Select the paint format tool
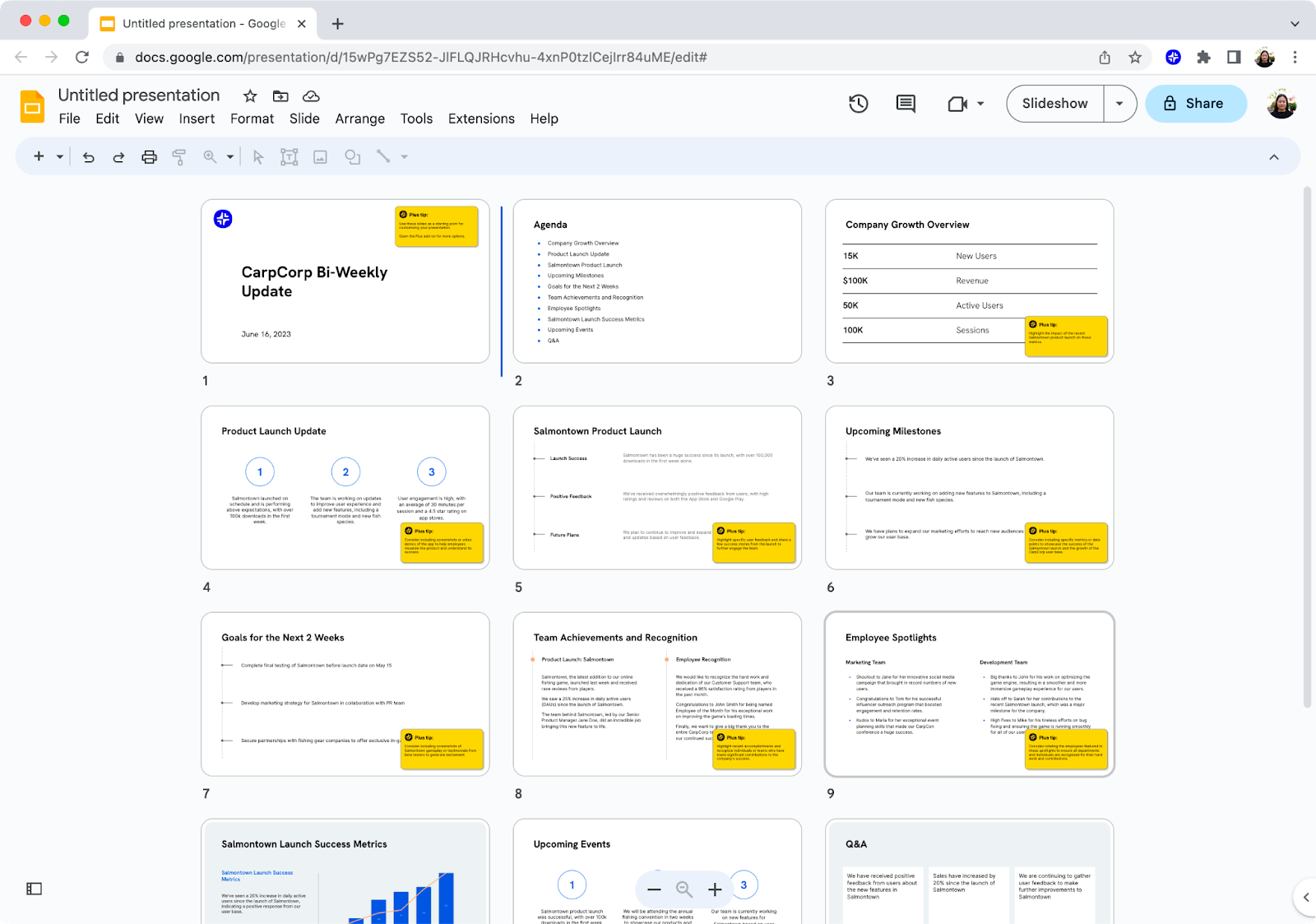 tap(178, 157)
